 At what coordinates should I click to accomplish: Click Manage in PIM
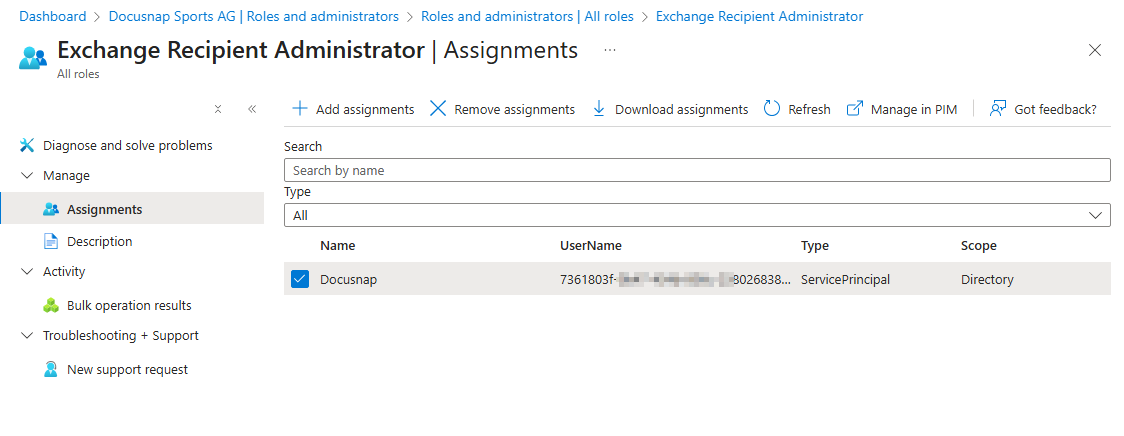point(902,109)
